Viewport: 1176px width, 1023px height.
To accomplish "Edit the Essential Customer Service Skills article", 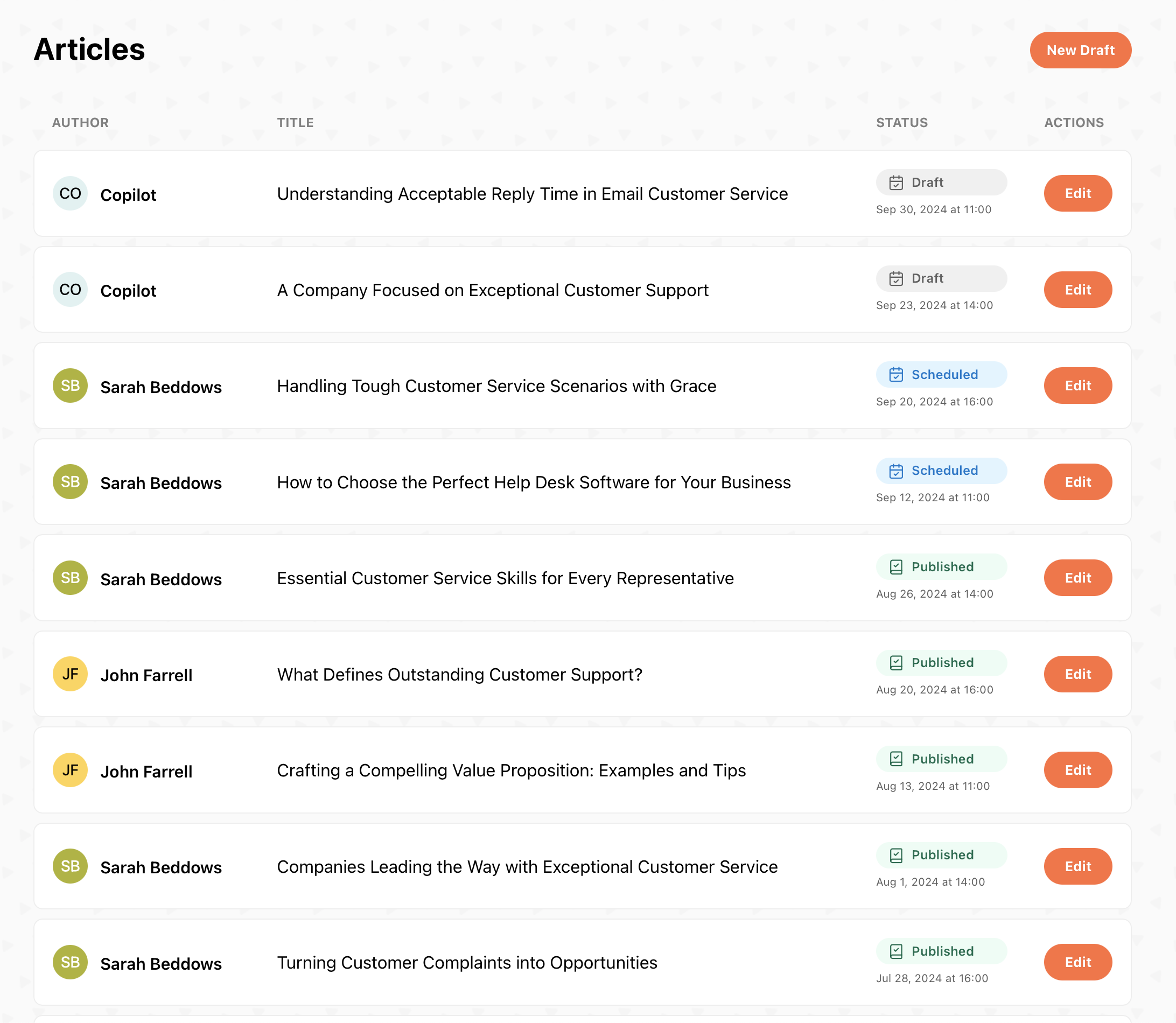I will tap(1078, 578).
